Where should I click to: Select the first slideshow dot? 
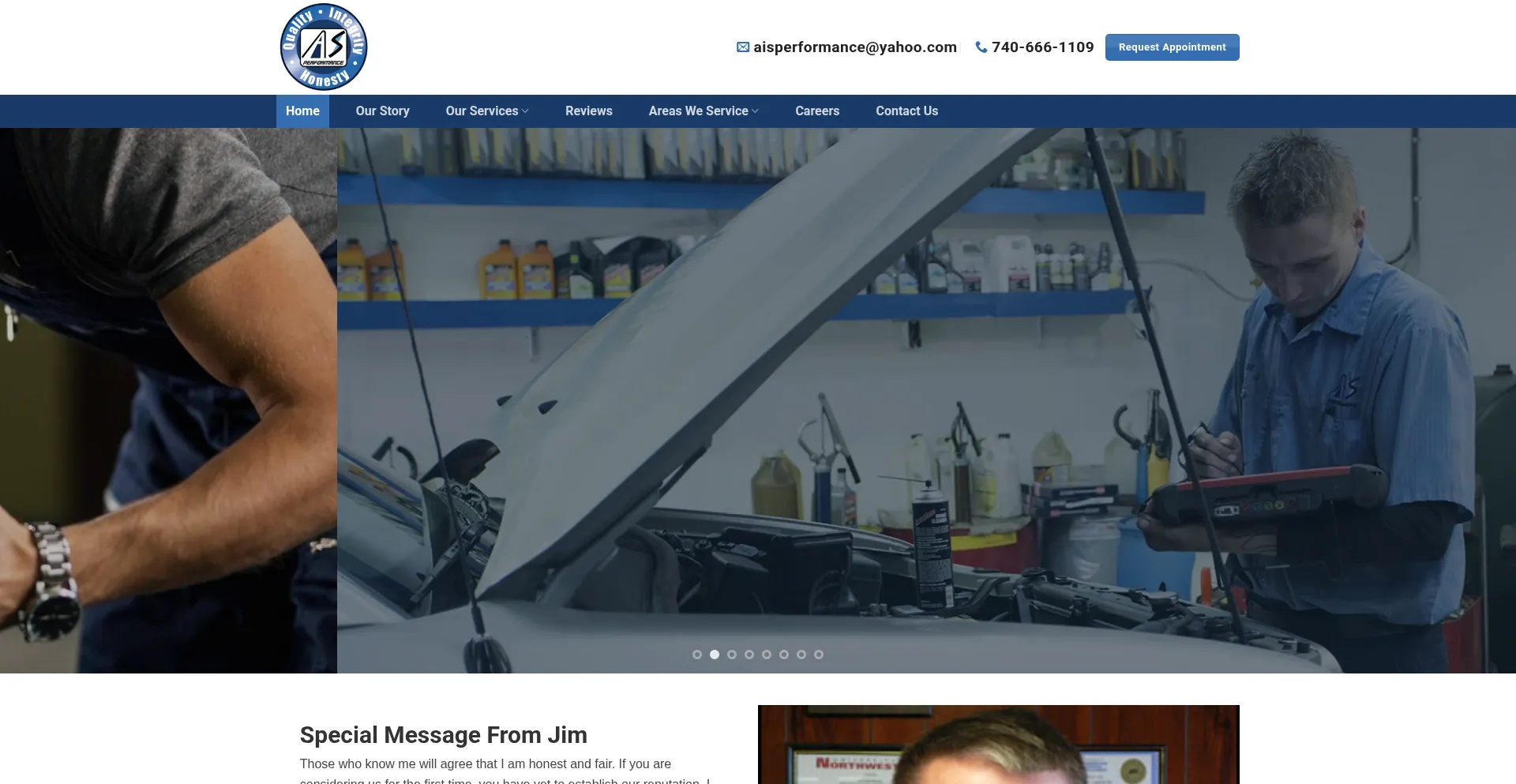point(697,655)
